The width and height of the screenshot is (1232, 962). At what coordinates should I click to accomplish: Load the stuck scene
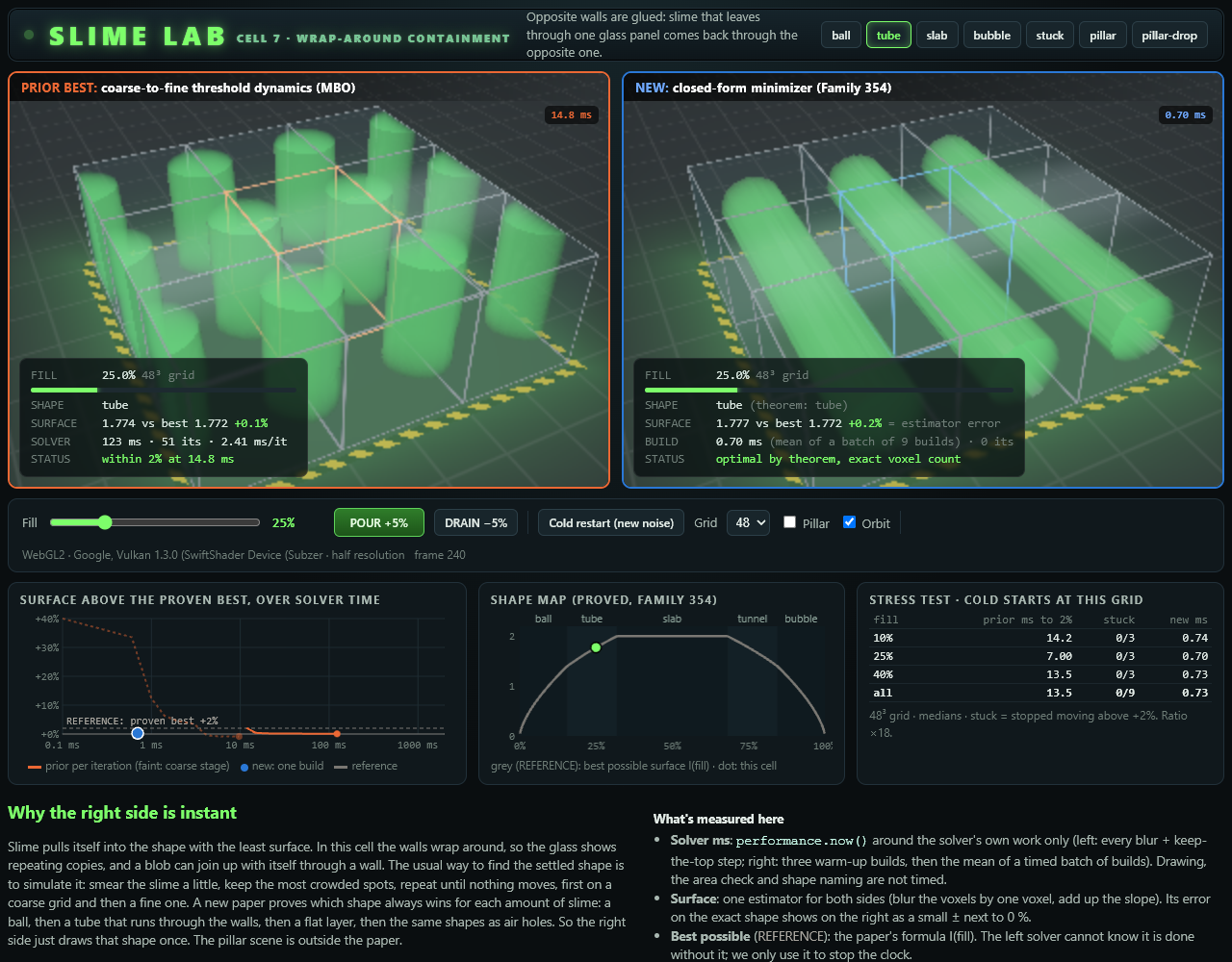[1050, 36]
